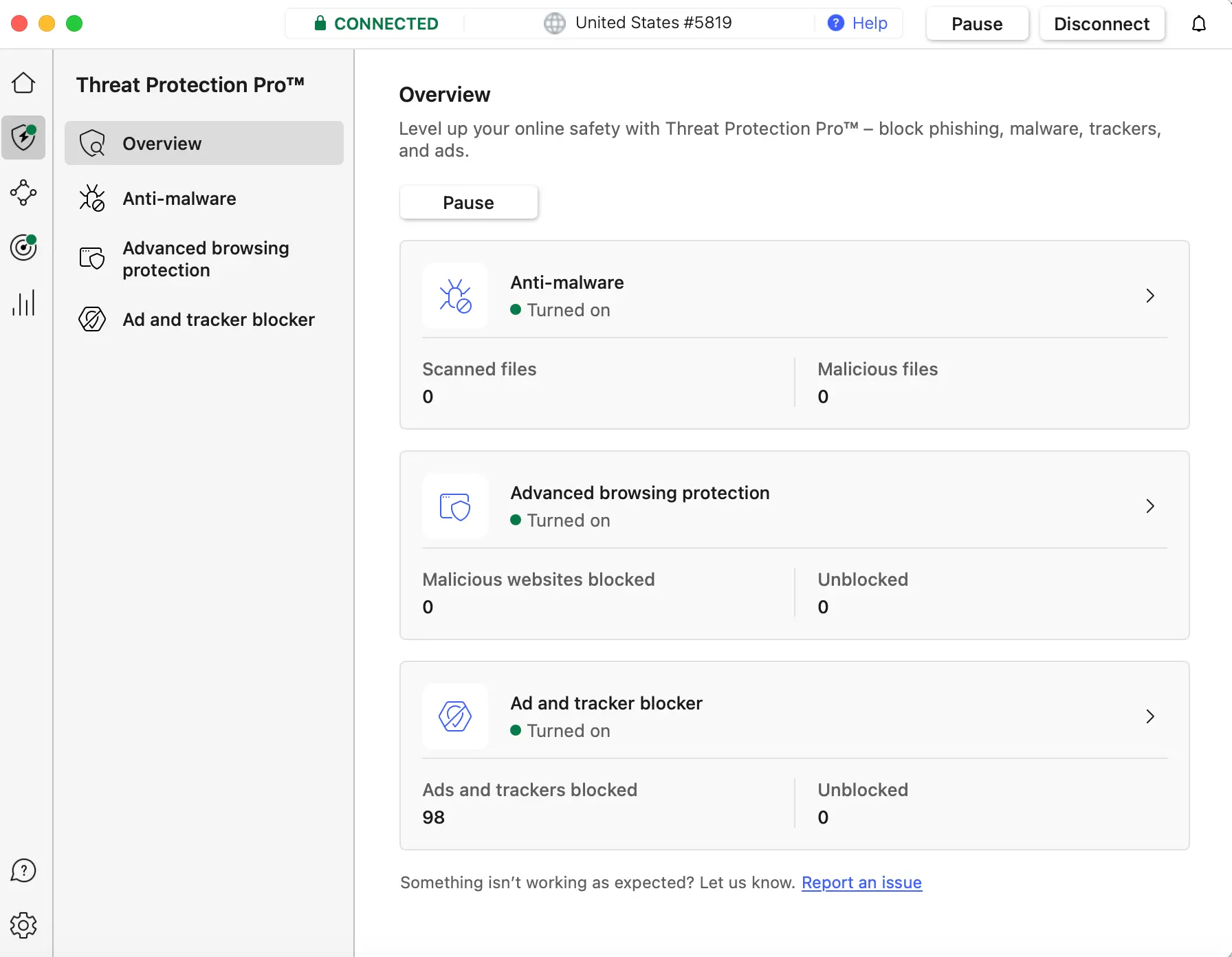Click the green lock icon beside CONNECTED
Image resolution: width=1232 pixels, height=957 pixels.
tap(320, 23)
